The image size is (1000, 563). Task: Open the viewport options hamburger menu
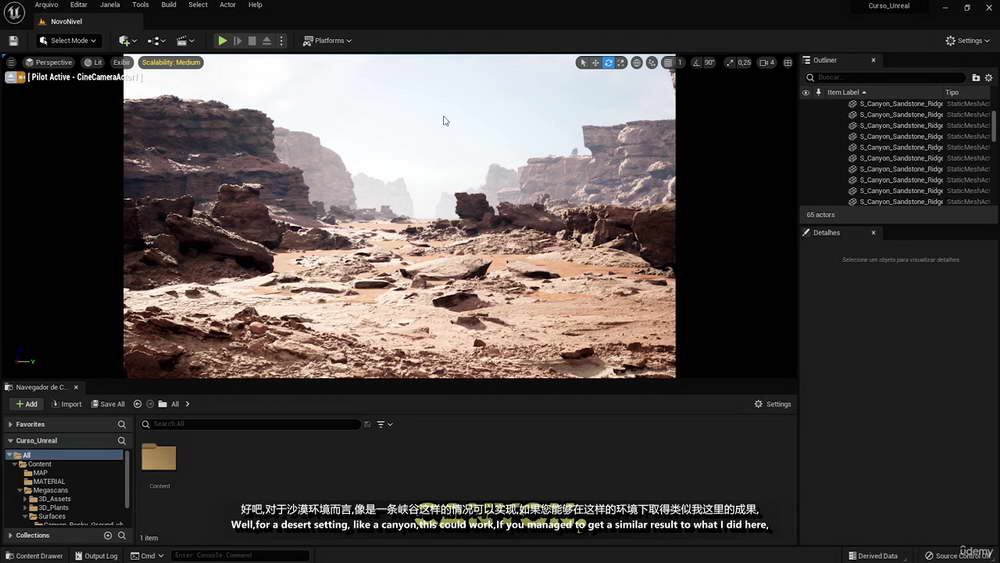[x=11, y=62]
